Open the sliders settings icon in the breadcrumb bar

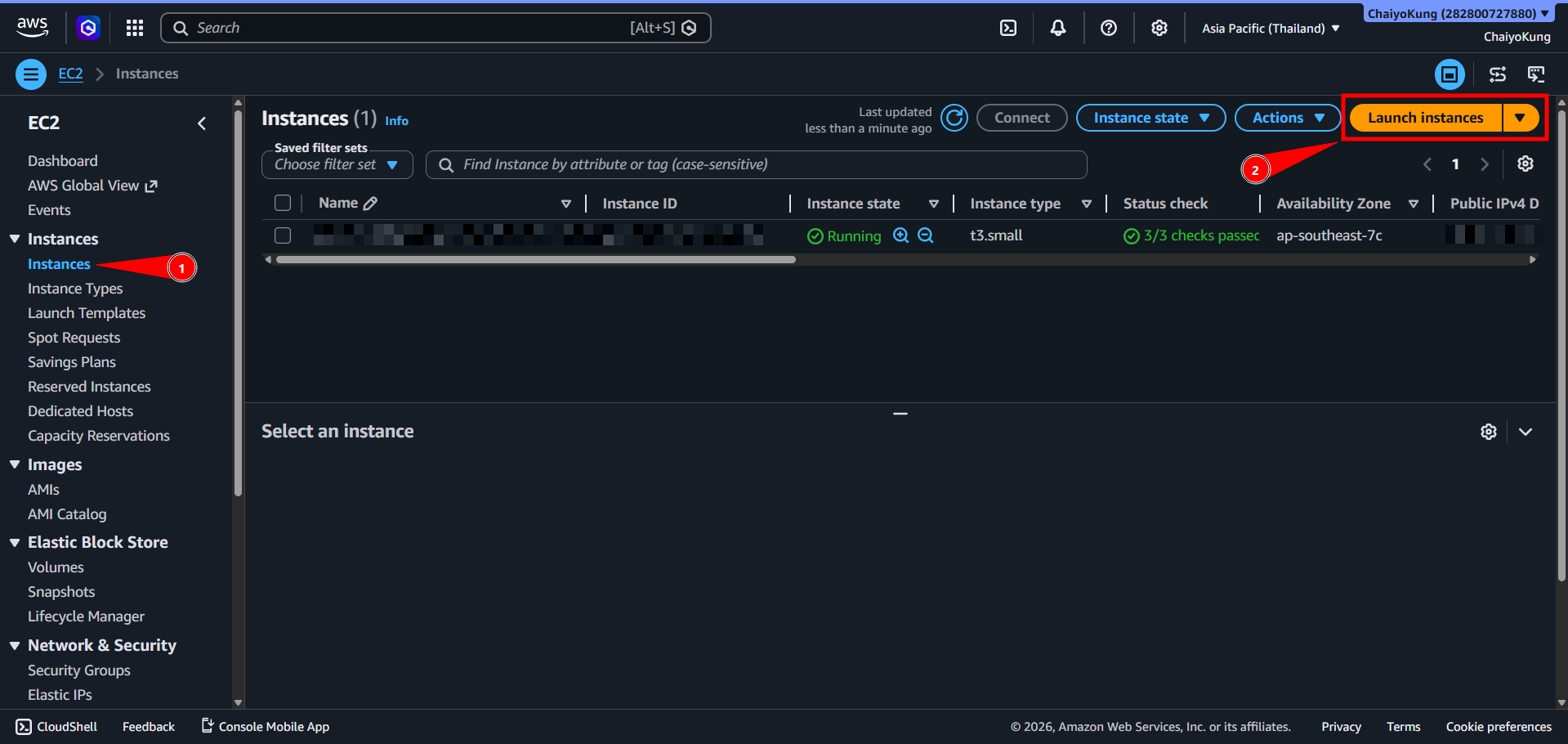(1497, 74)
